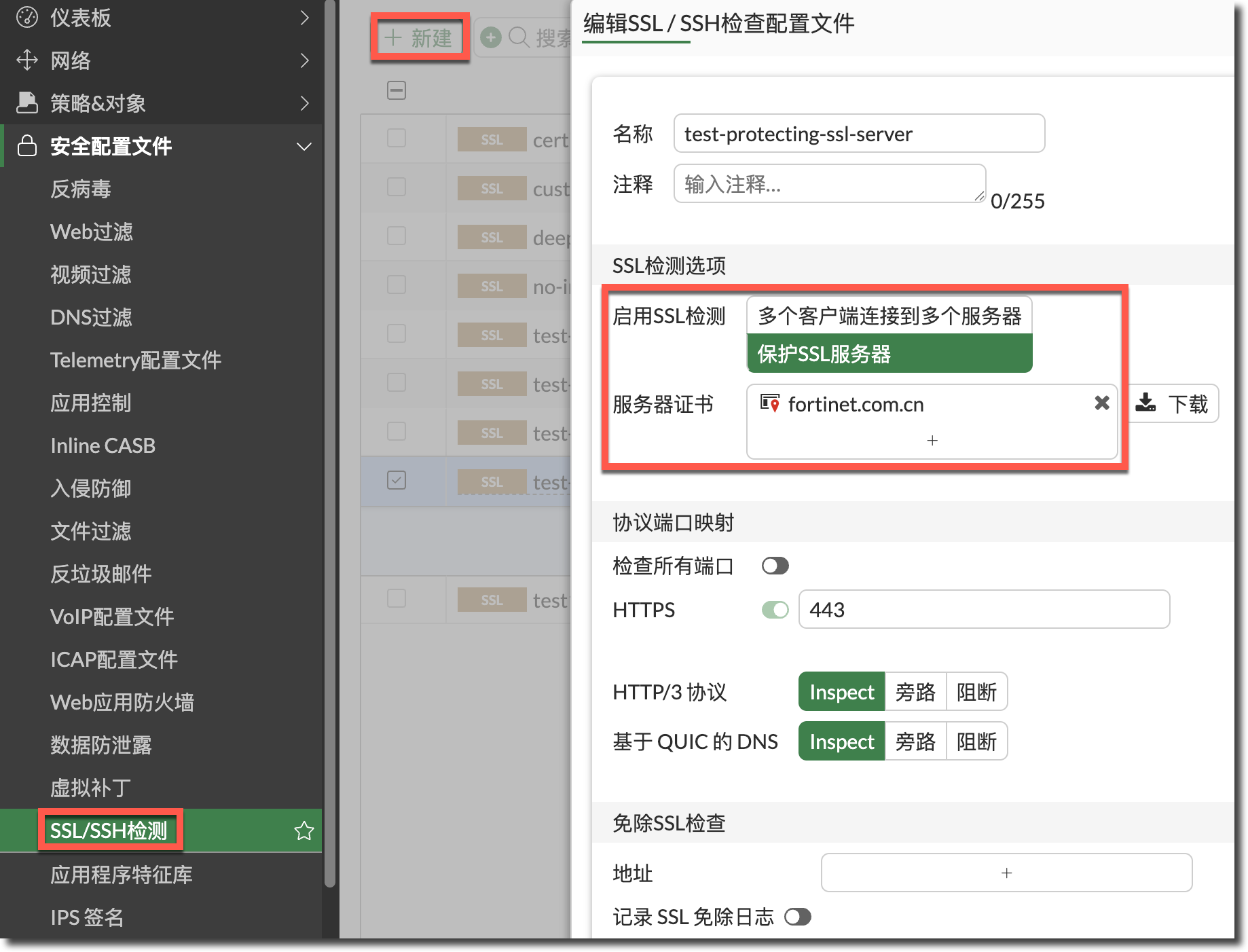Click the 名称 input field

[x=858, y=134]
